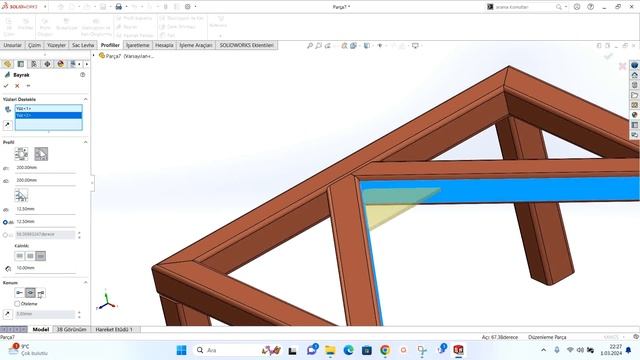Open the ConfigurationManager tab icon

[34, 64]
